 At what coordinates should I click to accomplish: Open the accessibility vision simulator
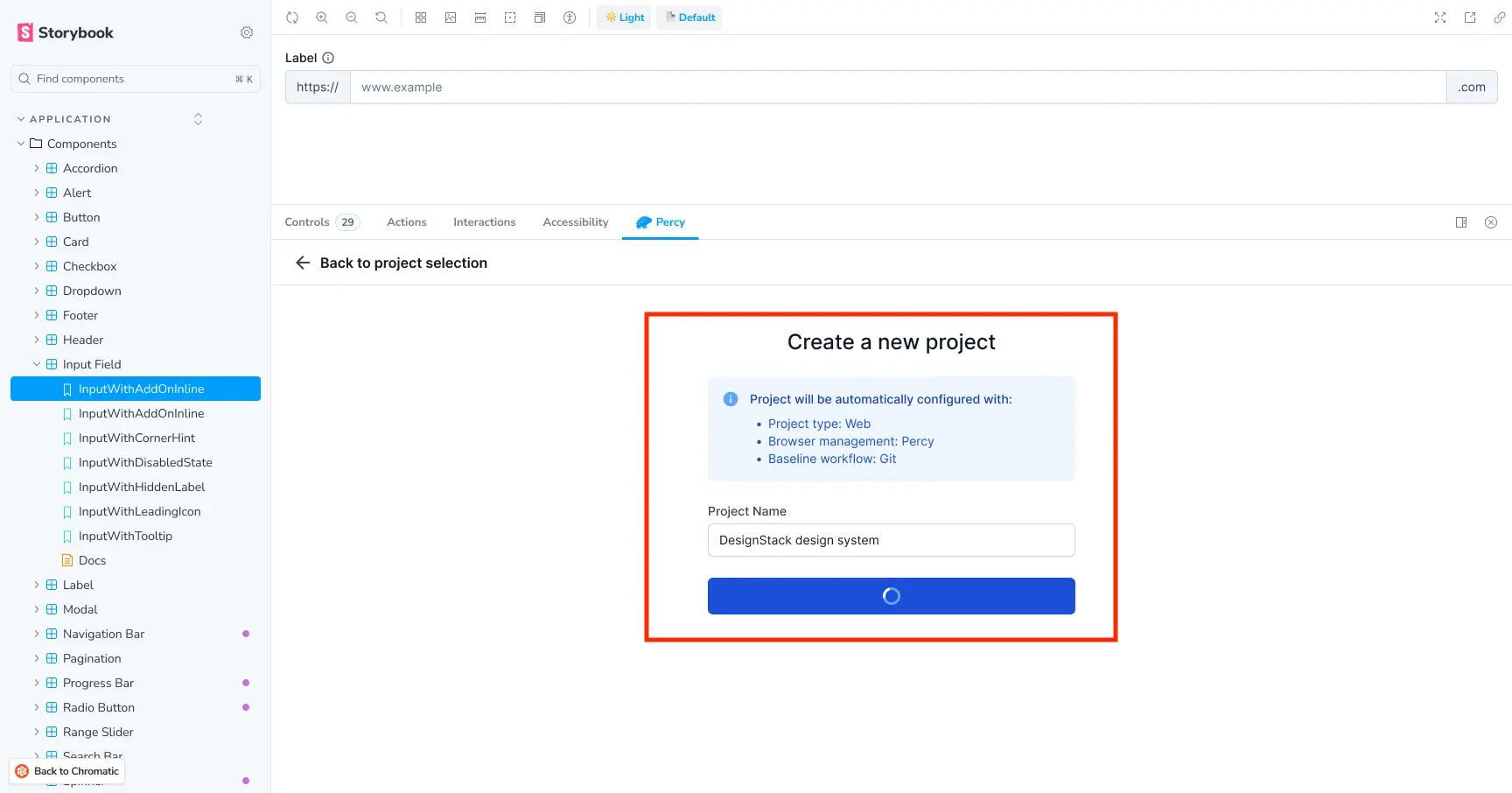[x=570, y=17]
